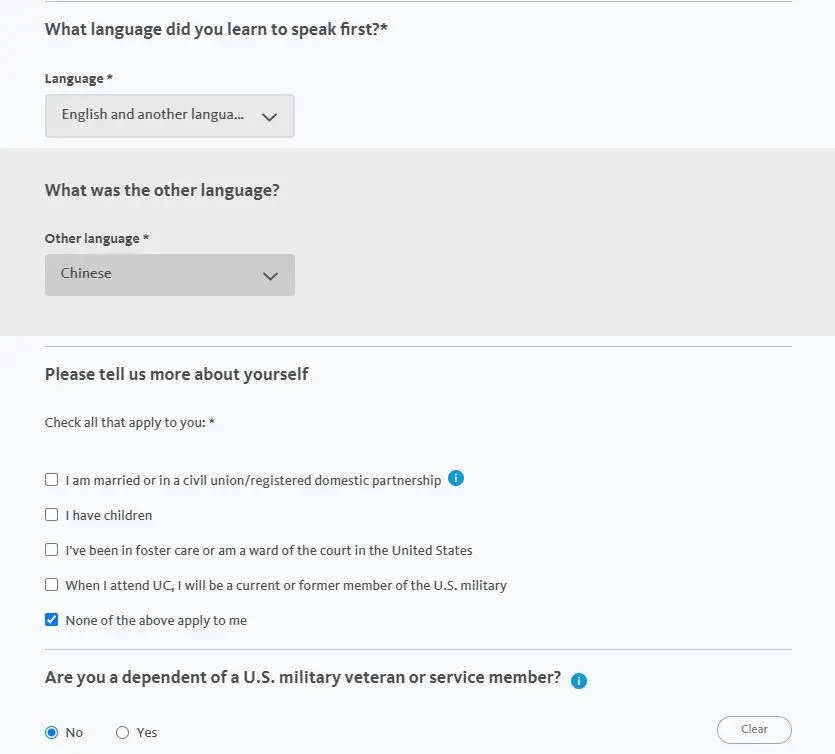Click the U.S. military attendance label text
This screenshot has width=835, height=754.
[x=286, y=586]
